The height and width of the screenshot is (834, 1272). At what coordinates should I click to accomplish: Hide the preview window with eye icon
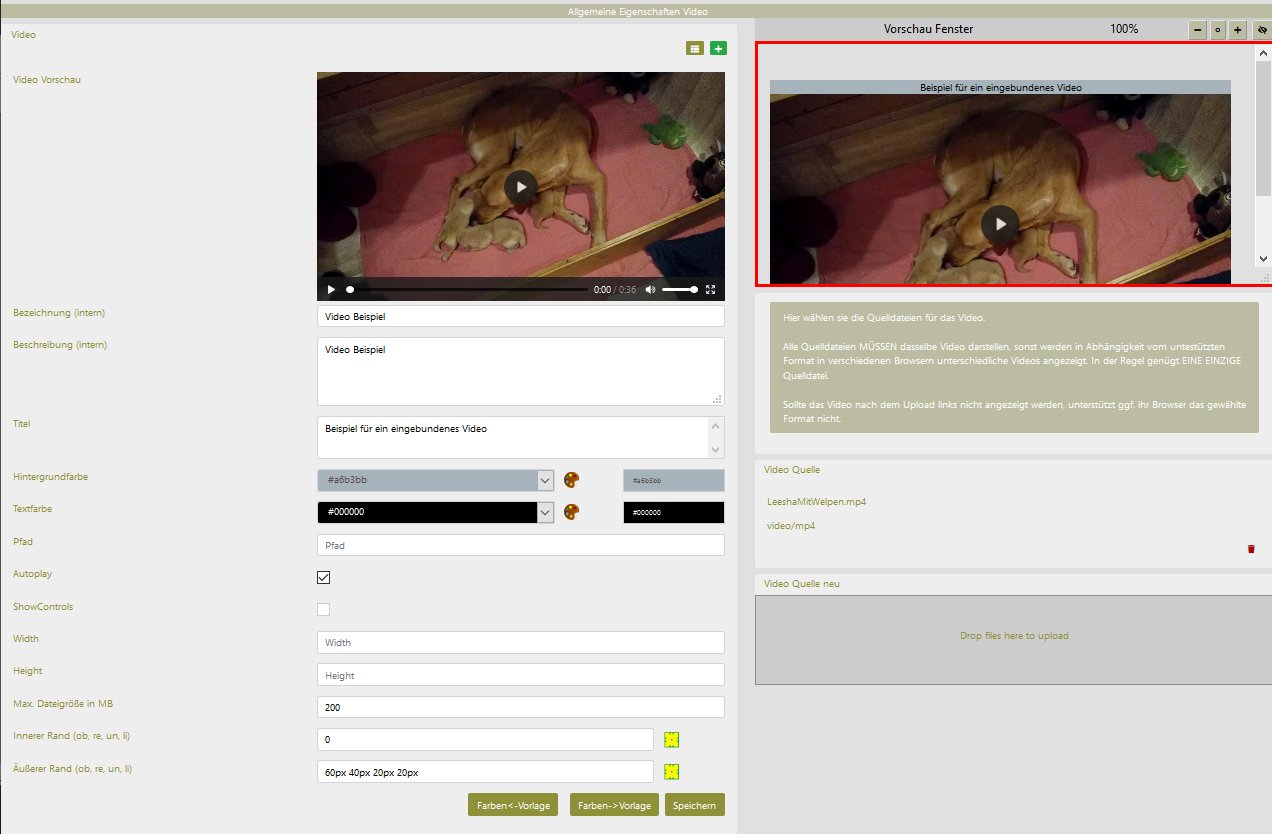pyautogui.click(x=1261, y=30)
